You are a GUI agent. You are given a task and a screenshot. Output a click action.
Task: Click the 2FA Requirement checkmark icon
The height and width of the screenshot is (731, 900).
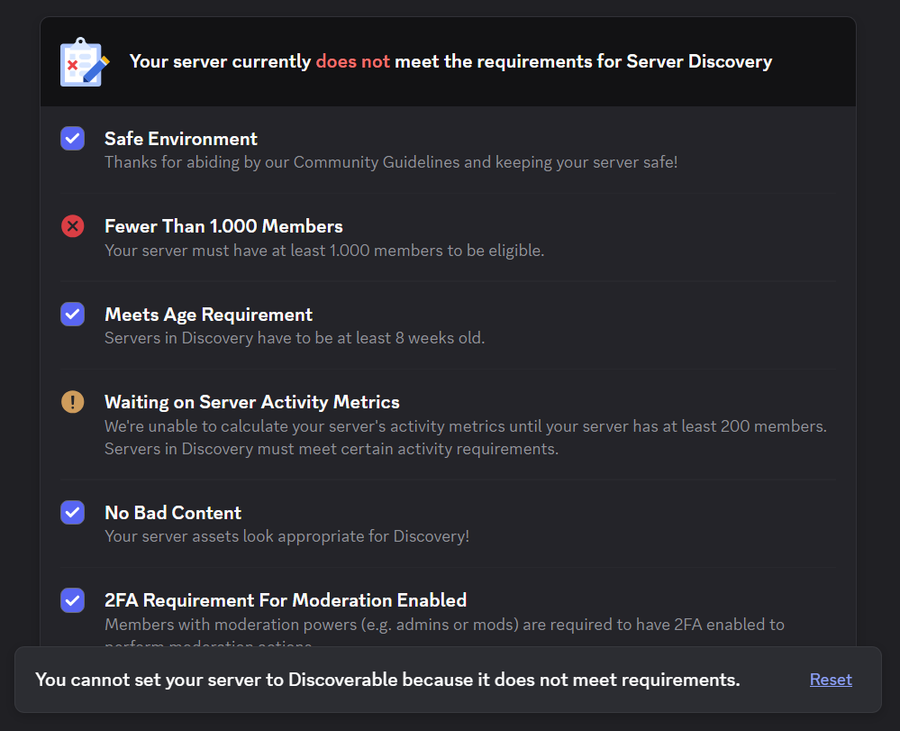point(73,600)
